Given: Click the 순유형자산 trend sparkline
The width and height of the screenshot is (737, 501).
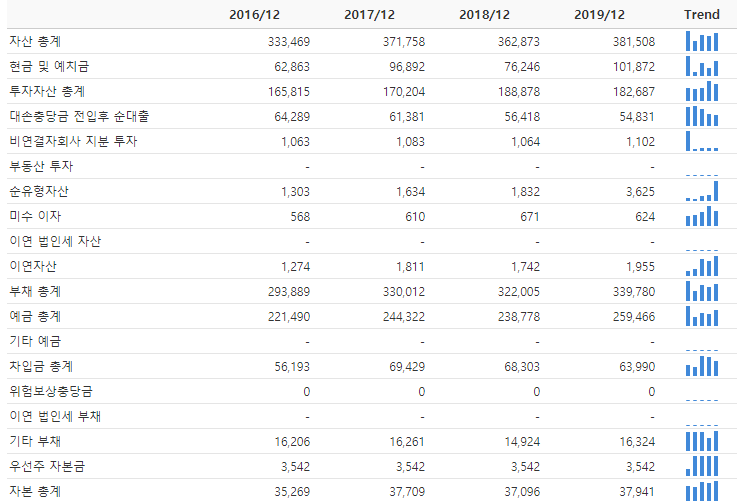Looking at the screenshot, I should pyautogui.click(x=702, y=191).
